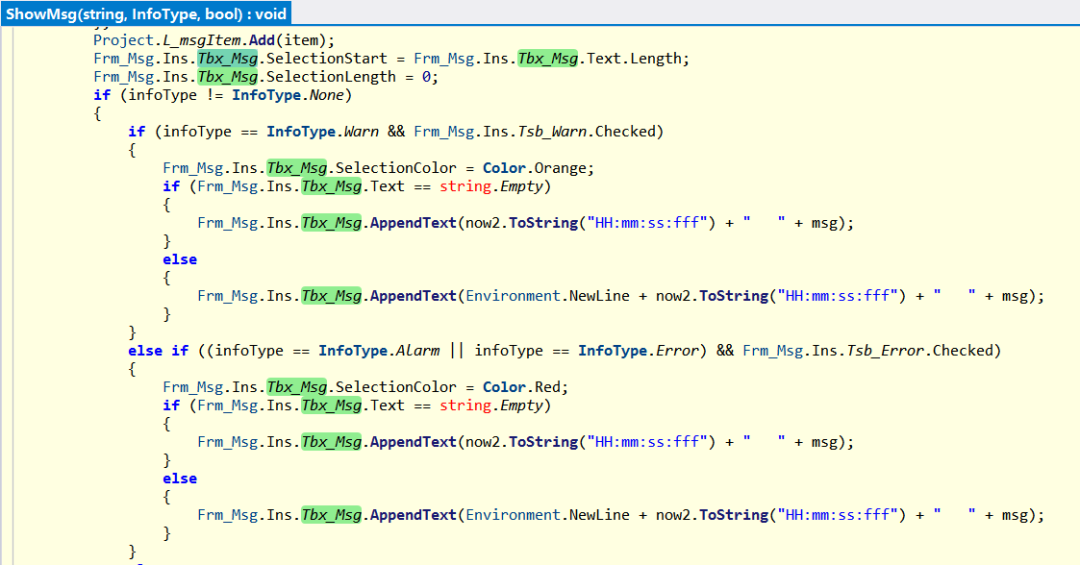
Task: Click the 'Orange' color member
Action: point(560,168)
